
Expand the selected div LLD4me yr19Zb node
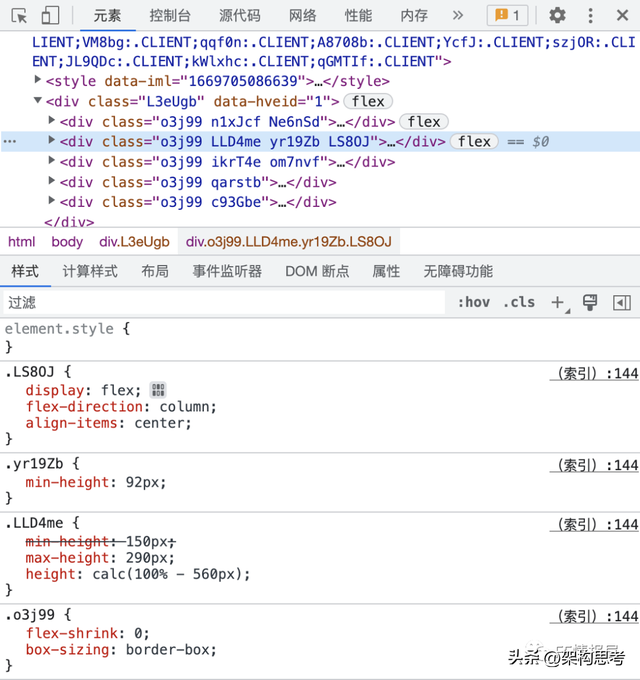(x=52, y=140)
